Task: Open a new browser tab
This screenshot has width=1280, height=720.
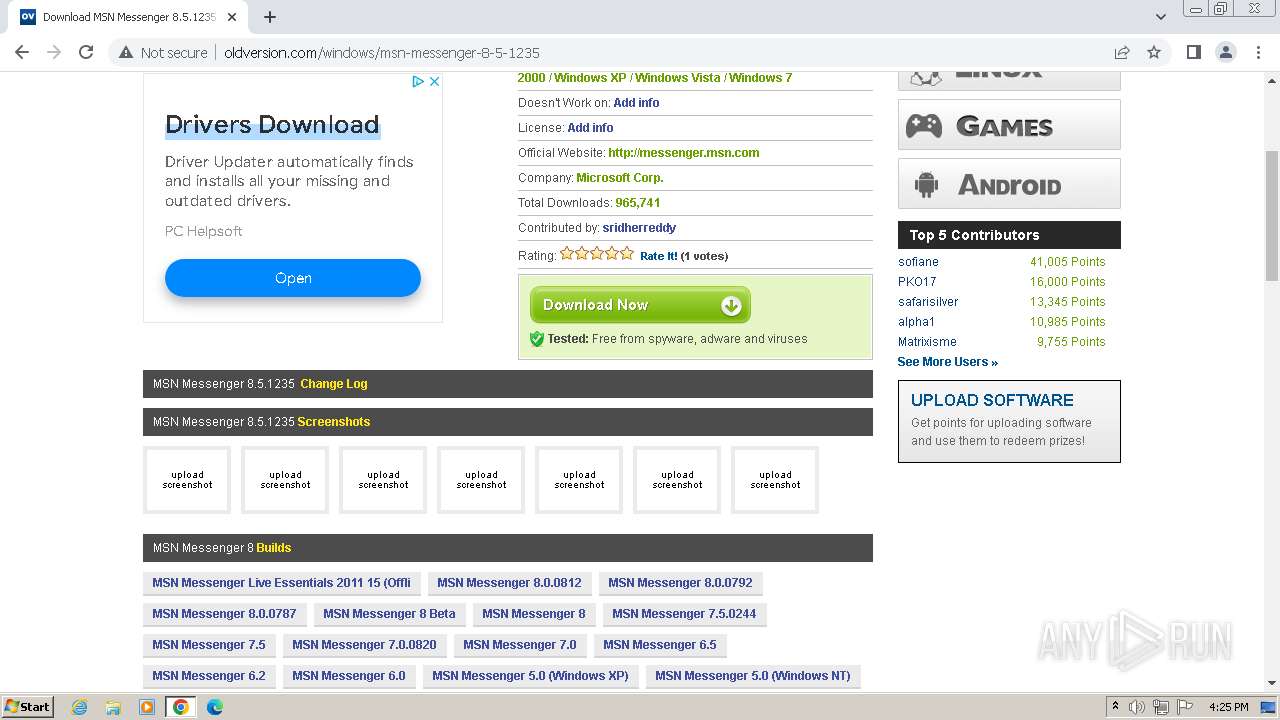Action: (x=270, y=17)
